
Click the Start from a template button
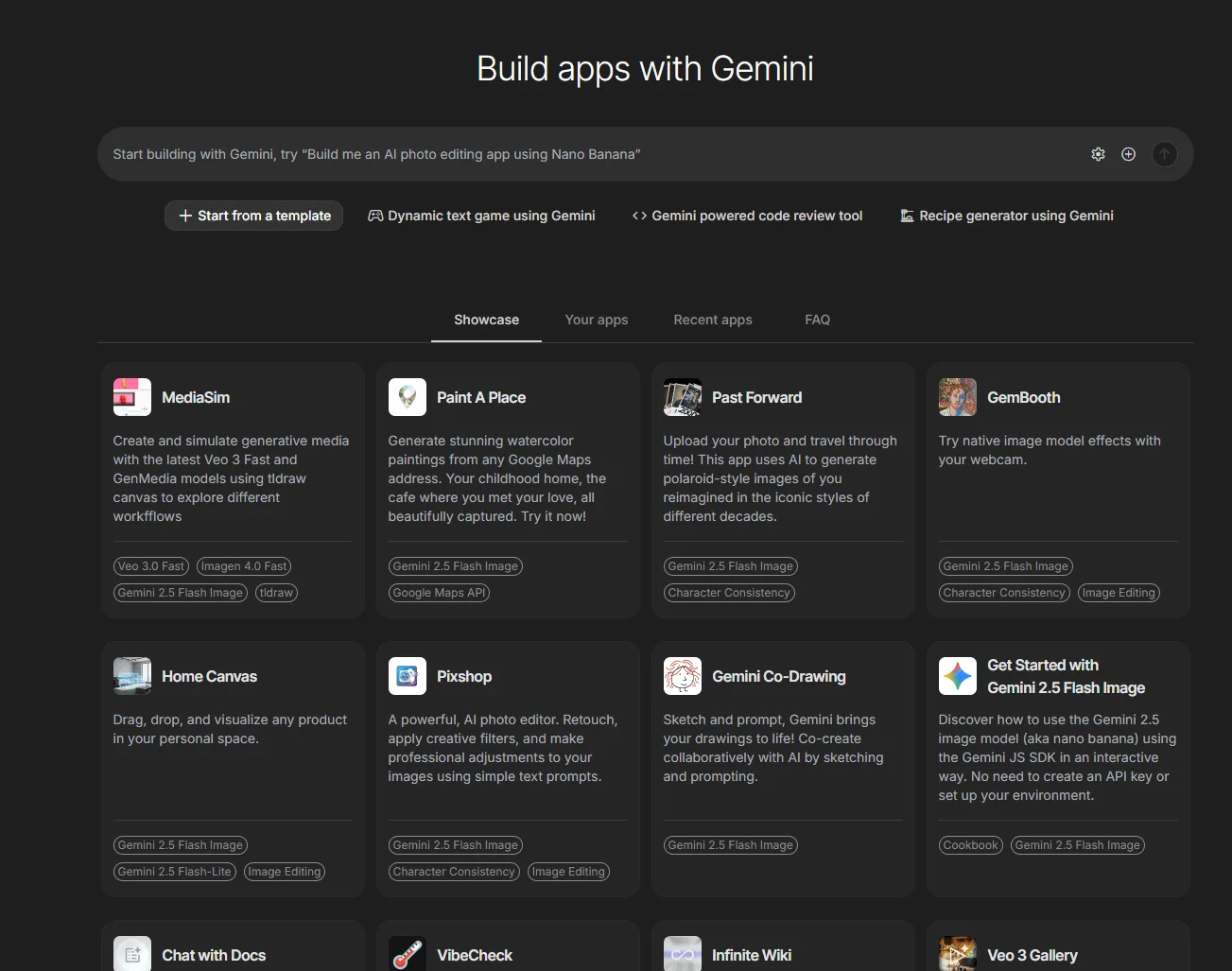point(253,216)
